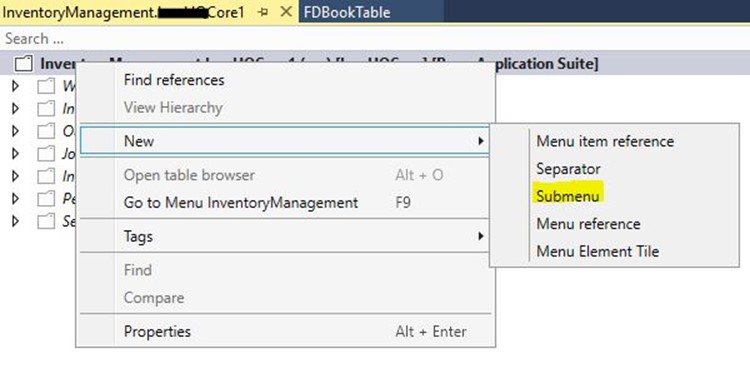
Task: Switch to the FDBookTable tab
Action: pyautogui.click(x=347, y=12)
